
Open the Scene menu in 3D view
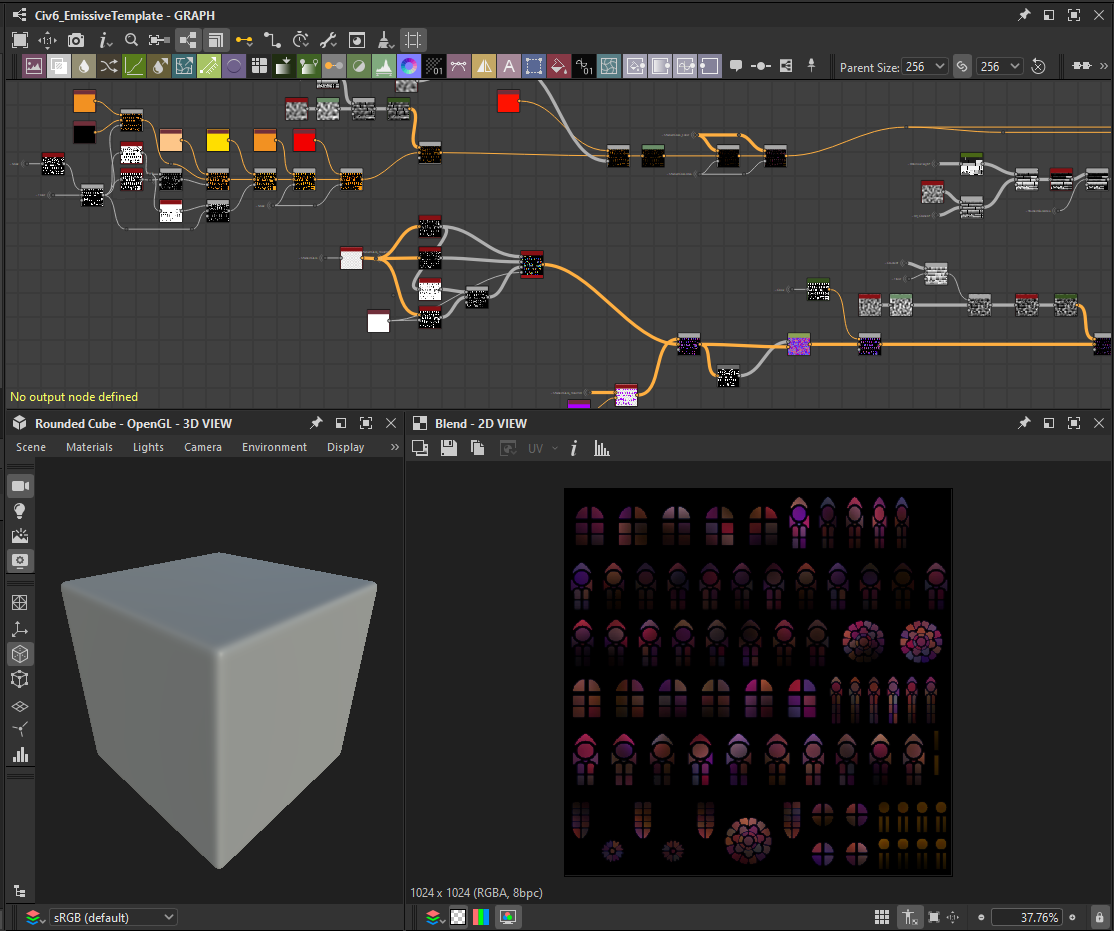31,447
